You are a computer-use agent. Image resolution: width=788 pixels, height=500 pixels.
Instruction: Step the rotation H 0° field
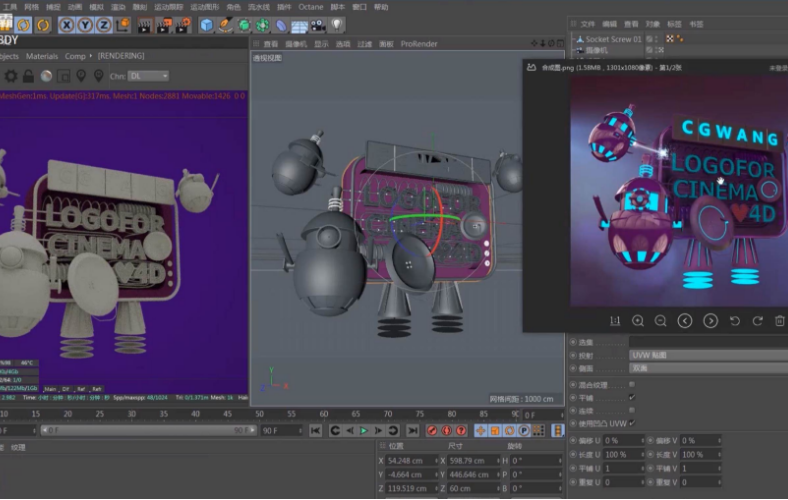[x=560, y=461]
